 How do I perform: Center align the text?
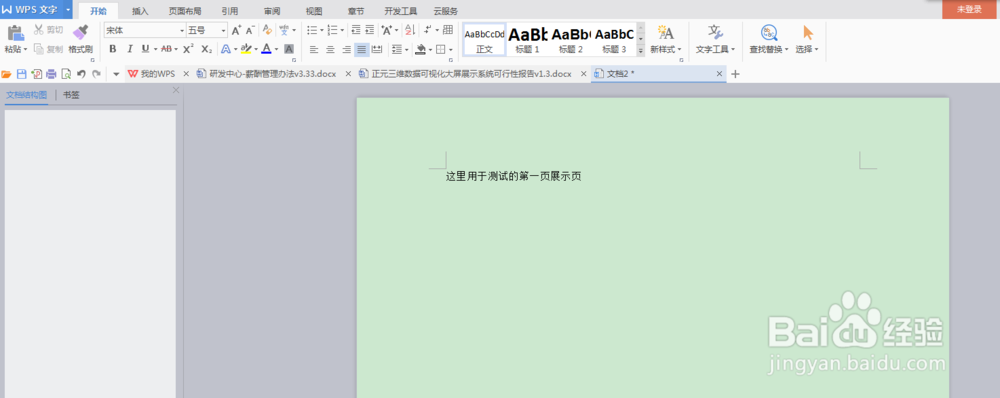point(330,49)
